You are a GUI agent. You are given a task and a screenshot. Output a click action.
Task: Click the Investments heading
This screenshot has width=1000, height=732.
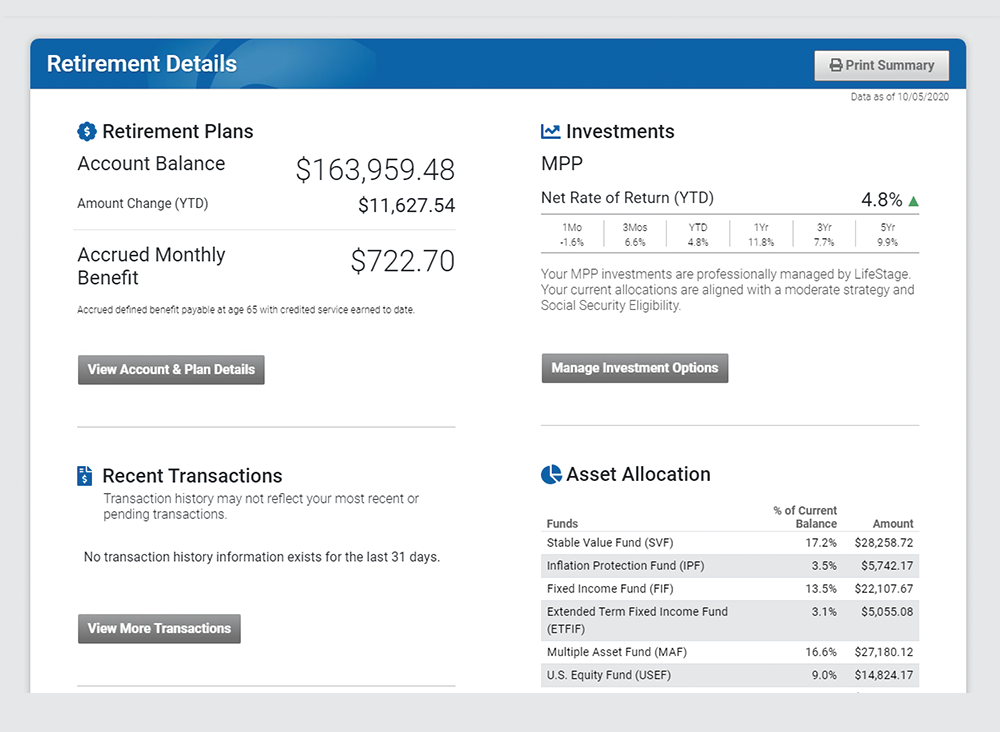pyautogui.click(x=620, y=131)
